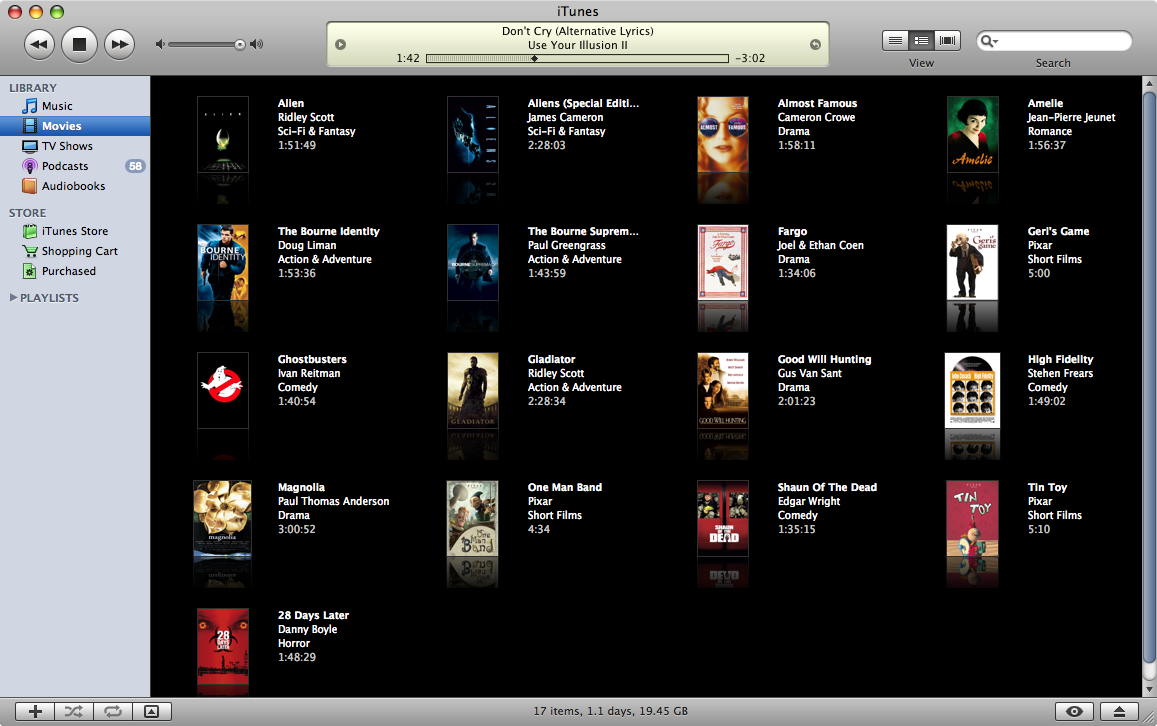Switch to grouped album view
The height and width of the screenshot is (726, 1157).
[x=921, y=41]
